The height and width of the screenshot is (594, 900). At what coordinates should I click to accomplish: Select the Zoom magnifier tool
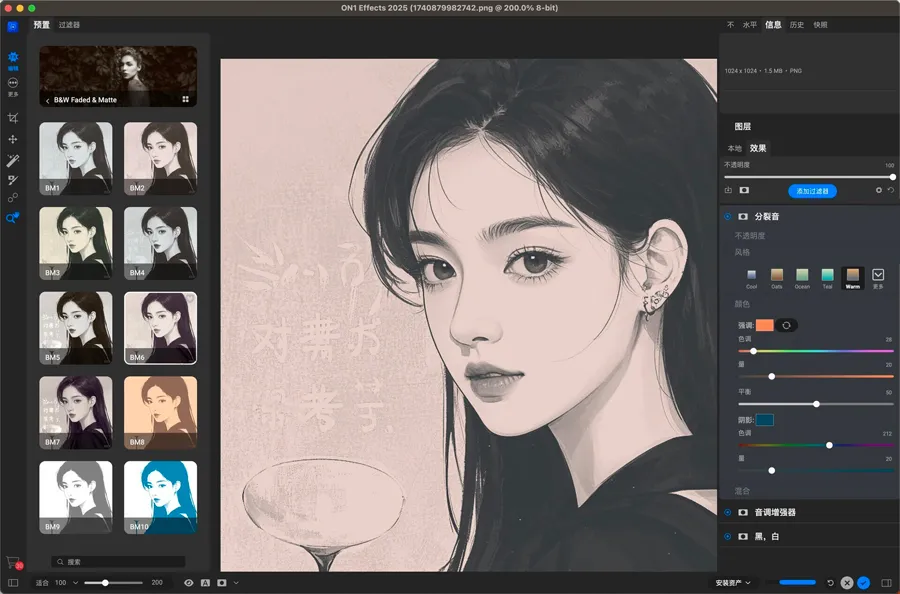tap(13, 218)
